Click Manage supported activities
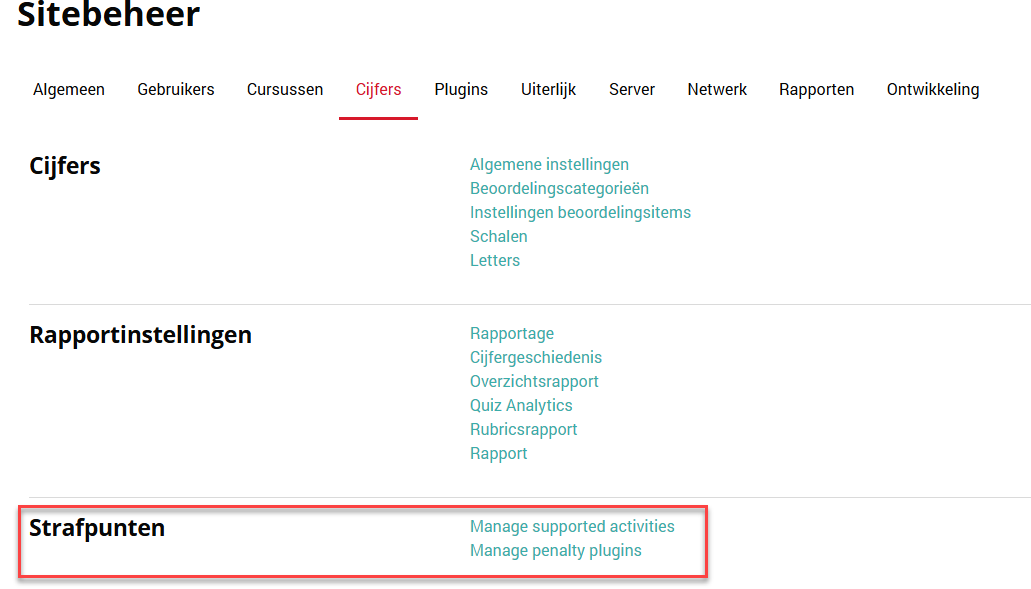 pos(572,527)
